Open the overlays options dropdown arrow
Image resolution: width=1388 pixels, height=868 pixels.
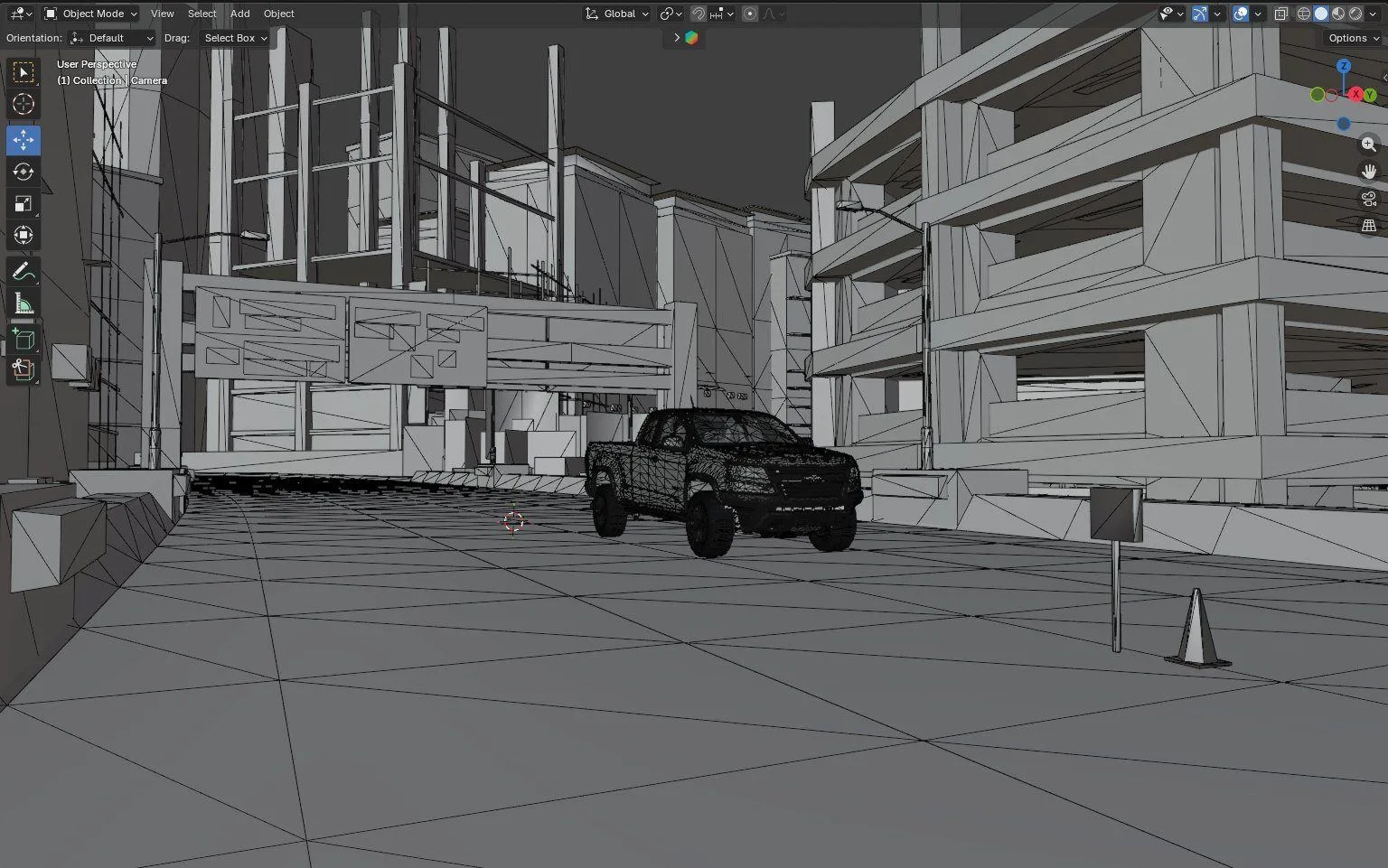tap(1257, 14)
